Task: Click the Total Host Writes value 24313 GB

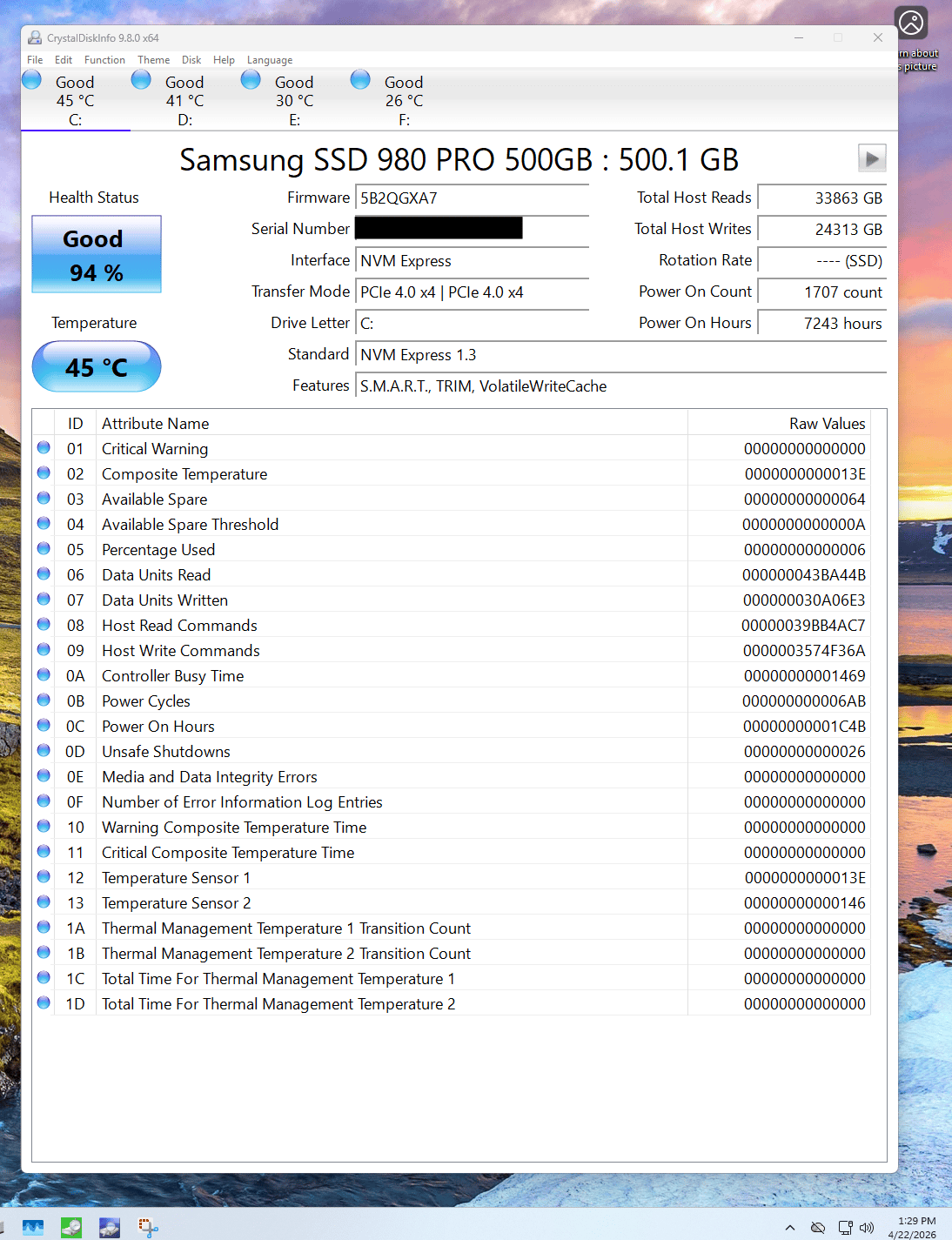Action: [822, 229]
